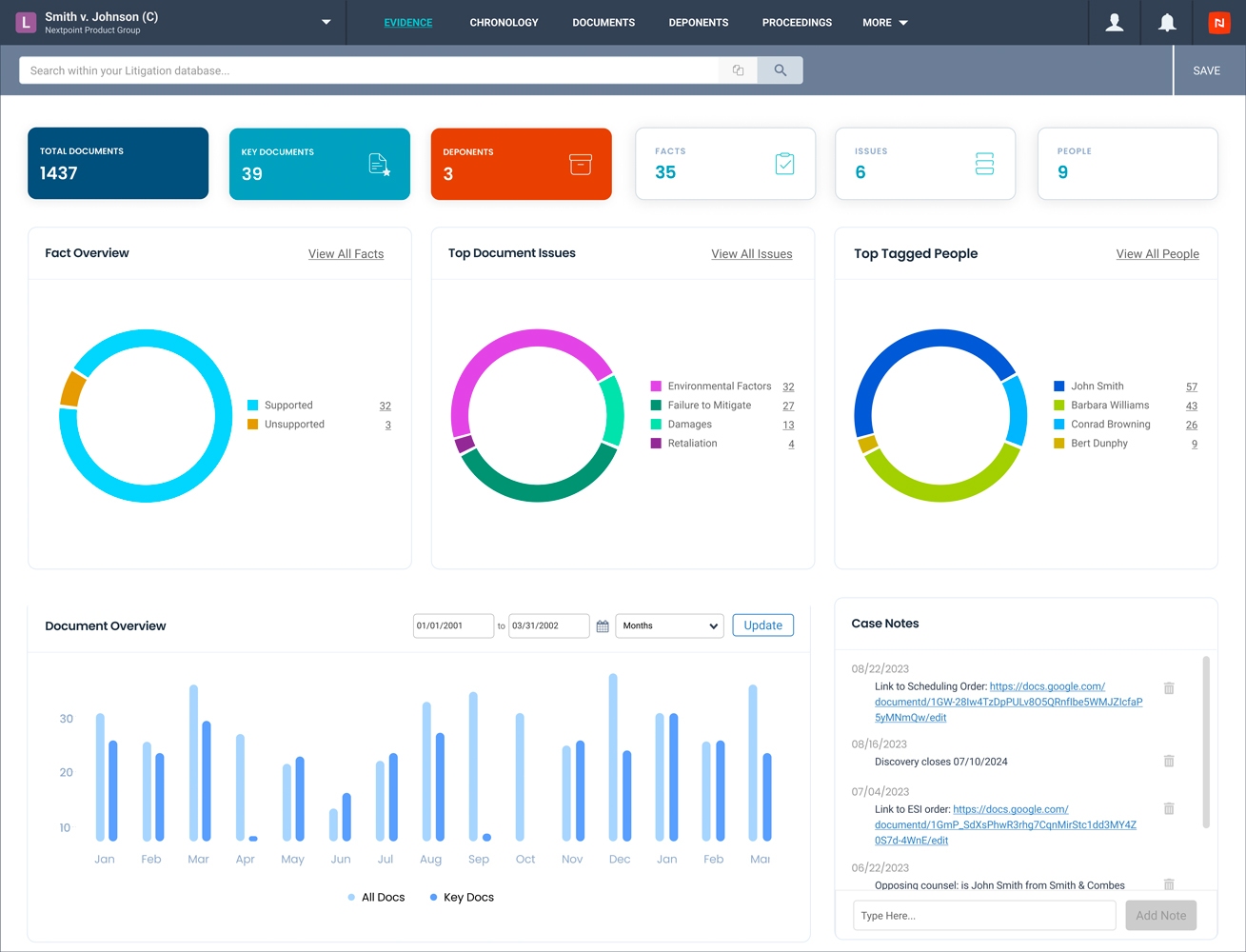This screenshot has height=952, width=1246.
Task: Expand the MORE navigation menu
Action: pyautogui.click(x=884, y=22)
